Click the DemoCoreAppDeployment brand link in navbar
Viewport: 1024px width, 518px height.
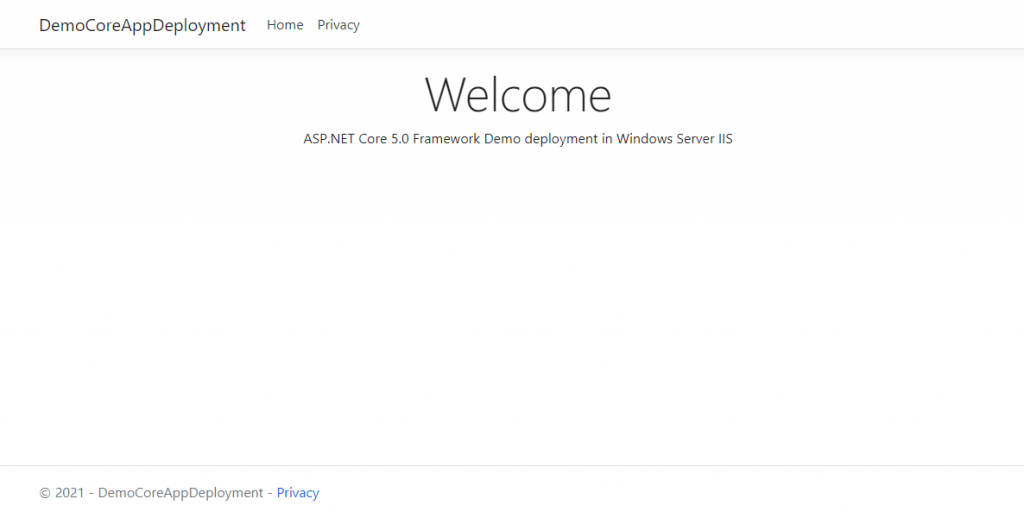142,25
